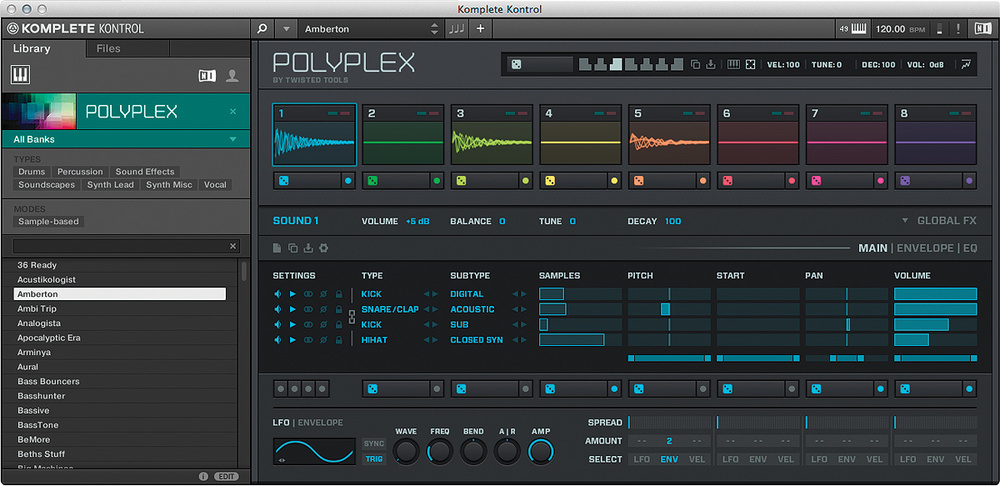1000x486 pixels.
Task: Open the arpeggiator notes icon in header
Action: [456, 29]
